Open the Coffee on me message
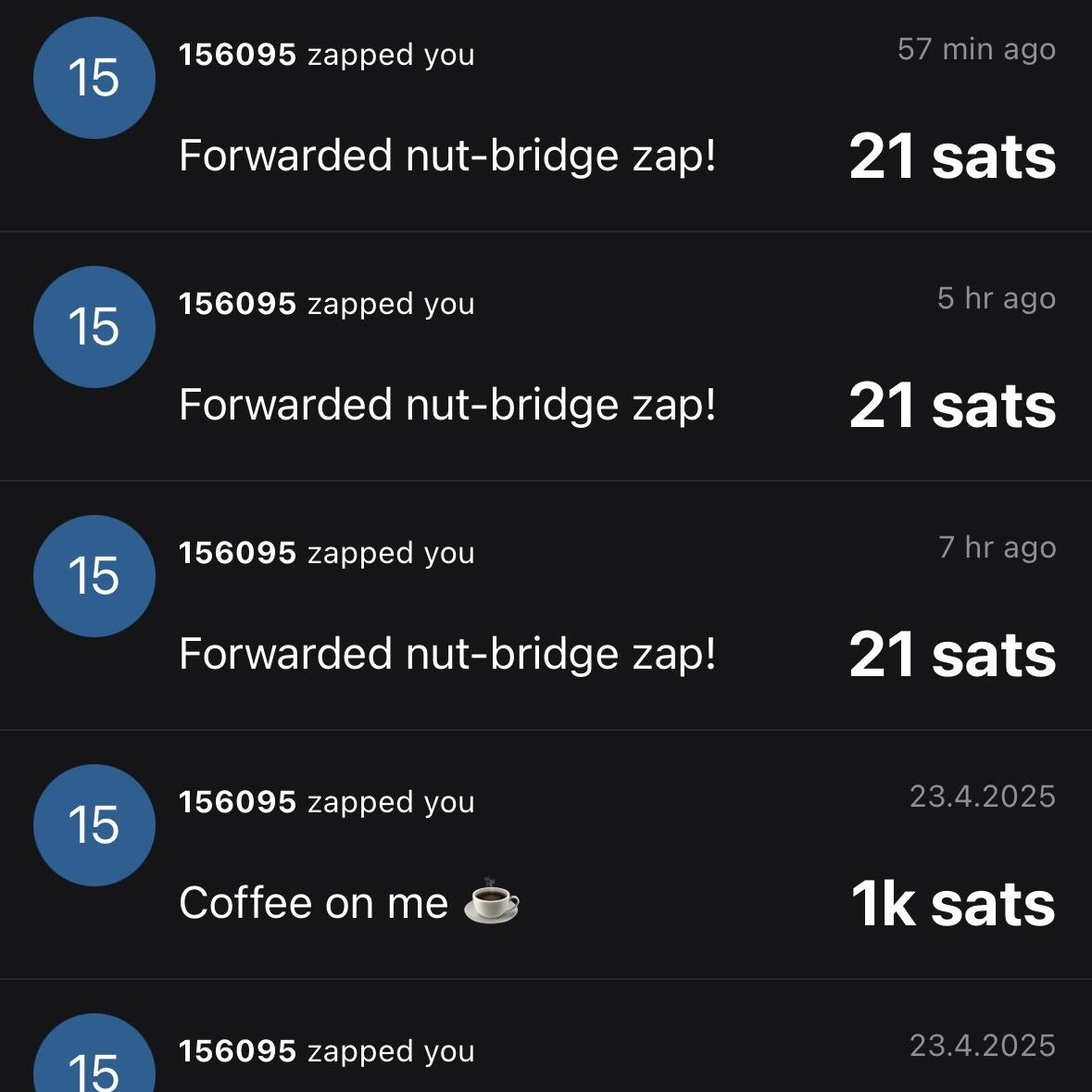 coord(349,902)
